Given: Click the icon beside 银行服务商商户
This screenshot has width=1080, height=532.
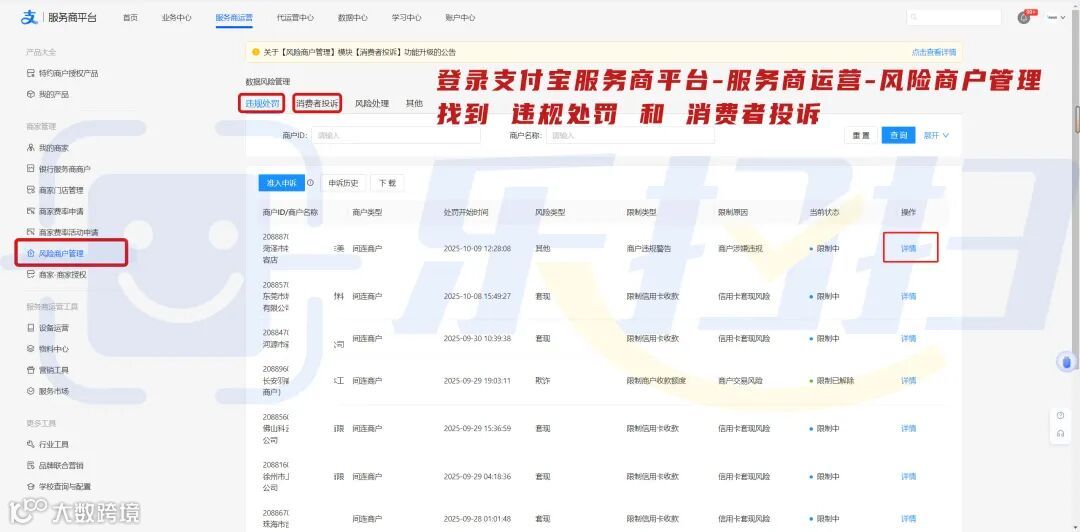Looking at the screenshot, I should point(30,169).
